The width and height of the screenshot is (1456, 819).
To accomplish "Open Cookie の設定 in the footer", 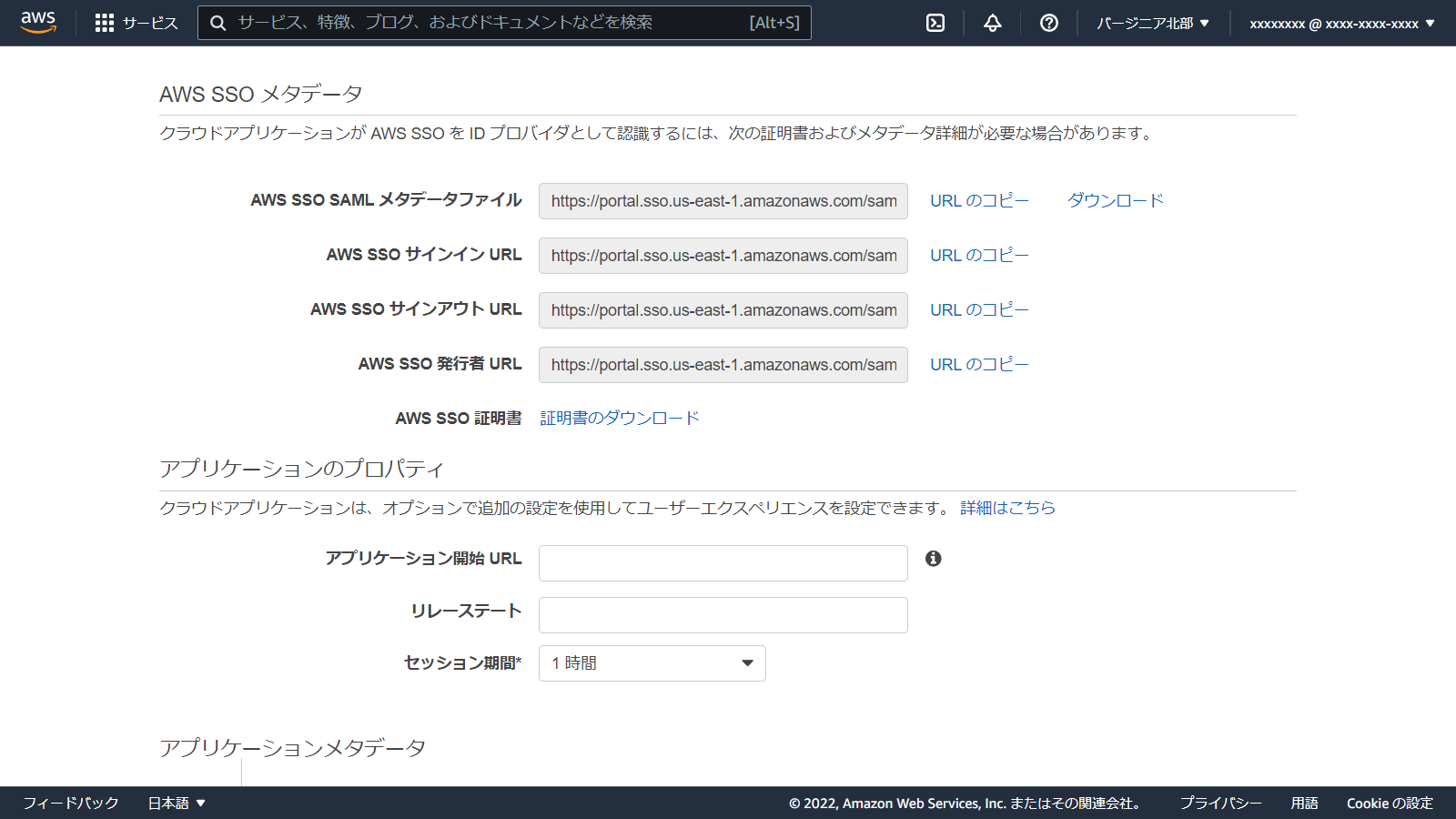I will click(x=1390, y=803).
